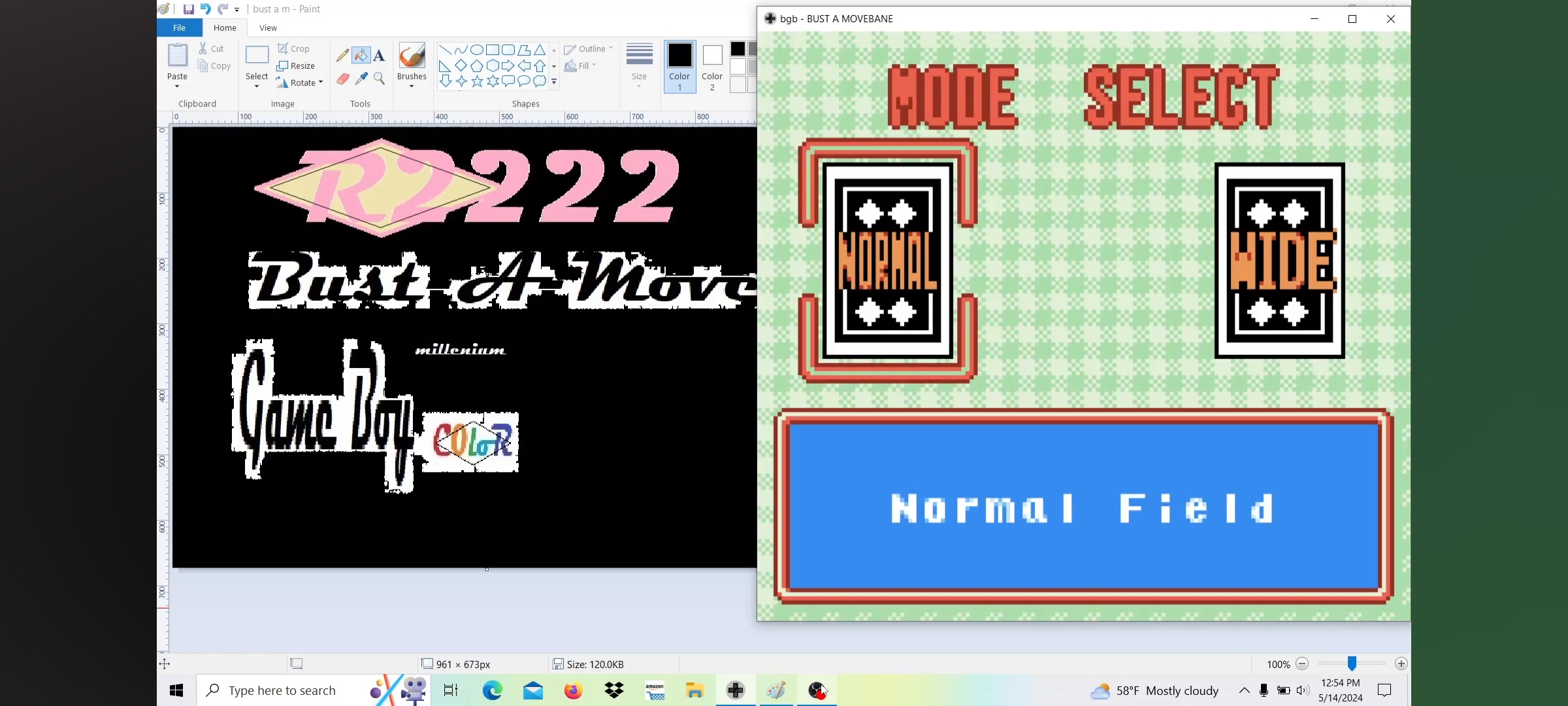Open the Brushes dropdown arrow
The image size is (1568, 706).
point(412,86)
